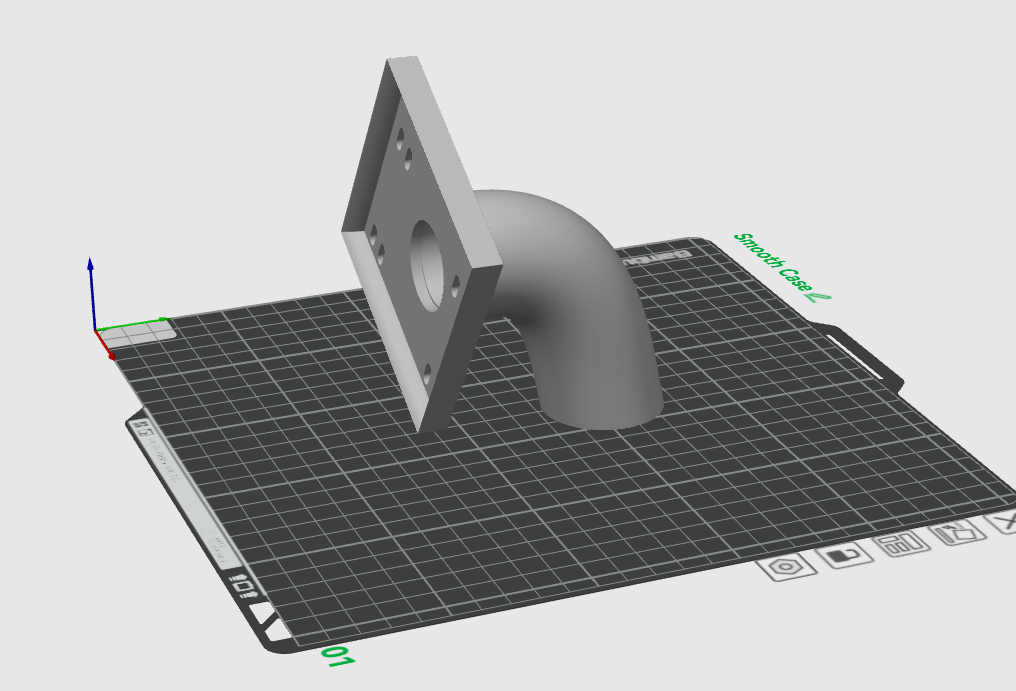This screenshot has width=1016, height=691.
Task: Click the green "01" plate number
Action: pyautogui.click(x=339, y=656)
